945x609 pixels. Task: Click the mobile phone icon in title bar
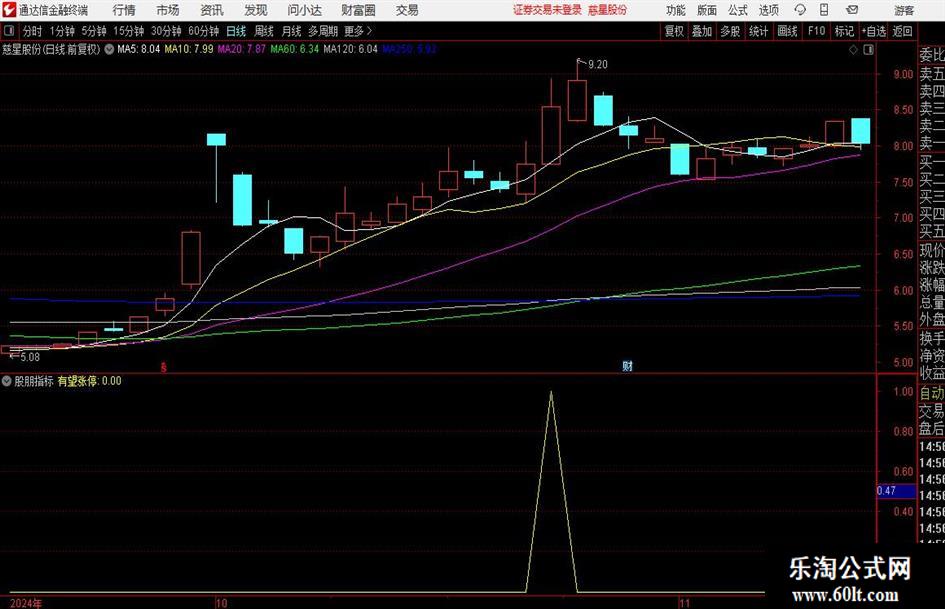pyautogui.click(x=823, y=10)
